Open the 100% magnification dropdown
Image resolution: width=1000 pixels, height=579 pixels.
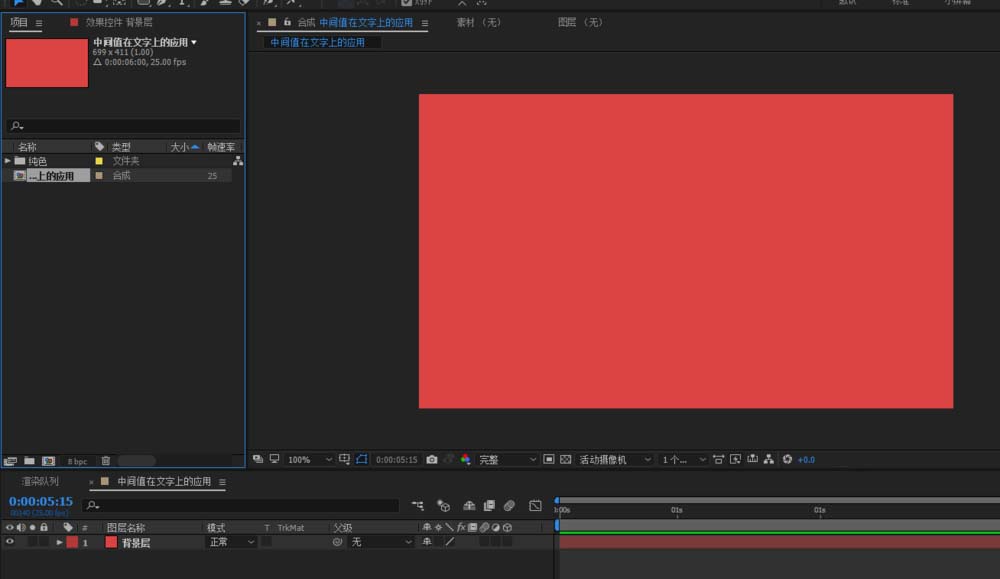(x=310, y=460)
